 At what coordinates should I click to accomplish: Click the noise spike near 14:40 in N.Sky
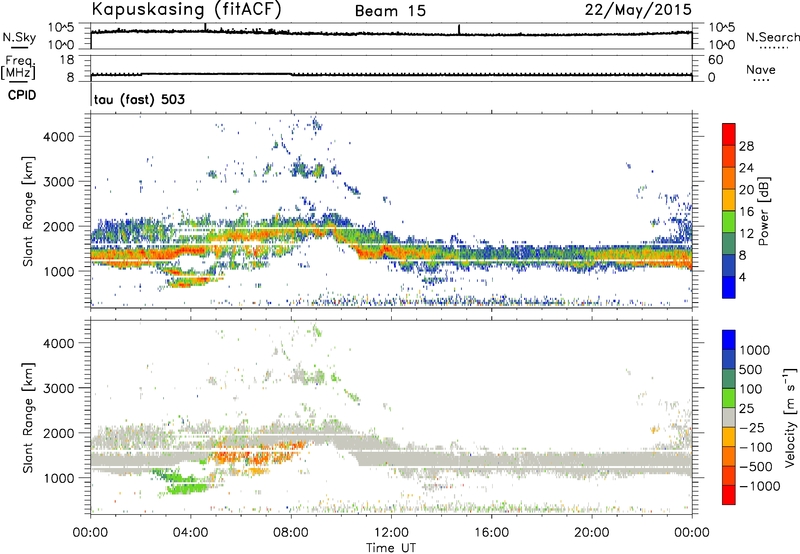click(x=459, y=30)
